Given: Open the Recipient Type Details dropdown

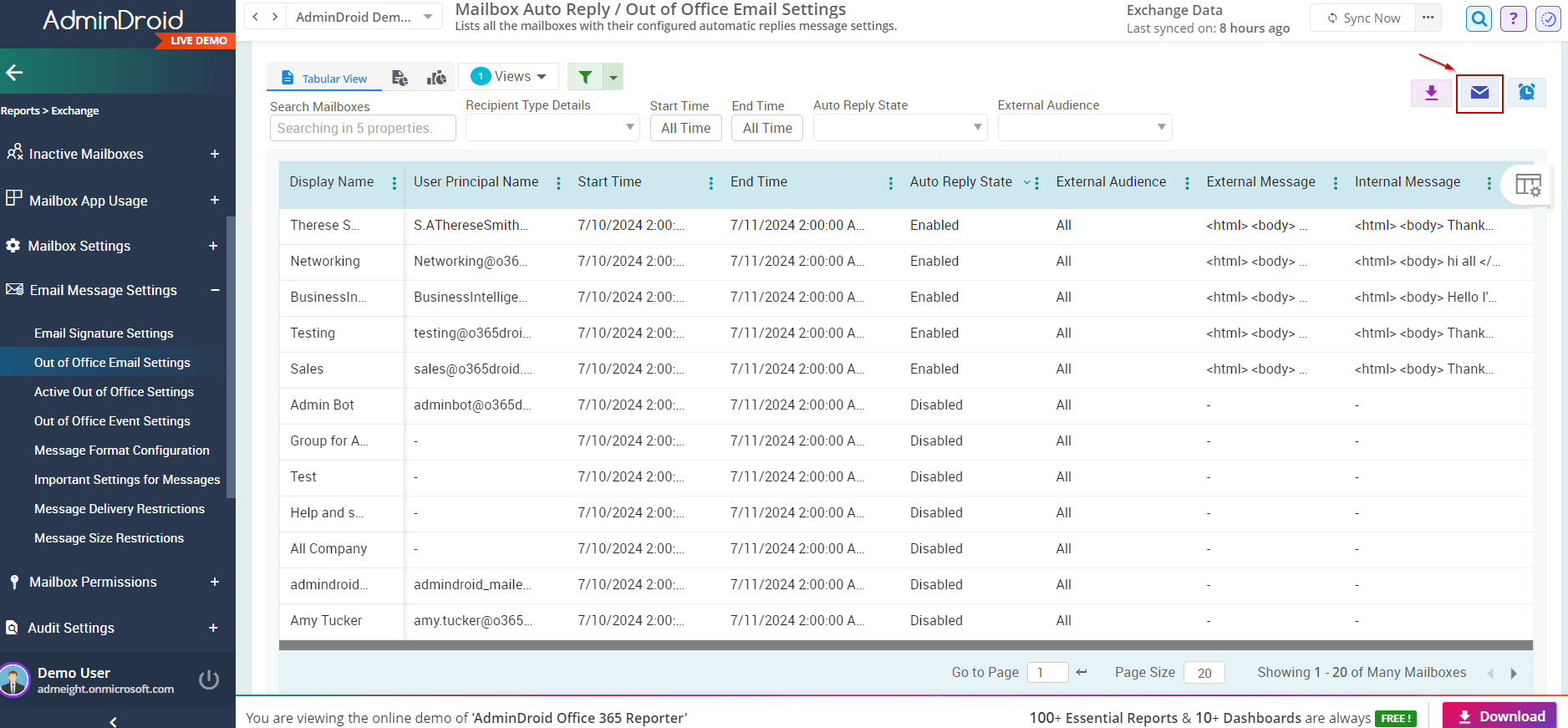Looking at the screenshot, I should click(x=552, y=128).
